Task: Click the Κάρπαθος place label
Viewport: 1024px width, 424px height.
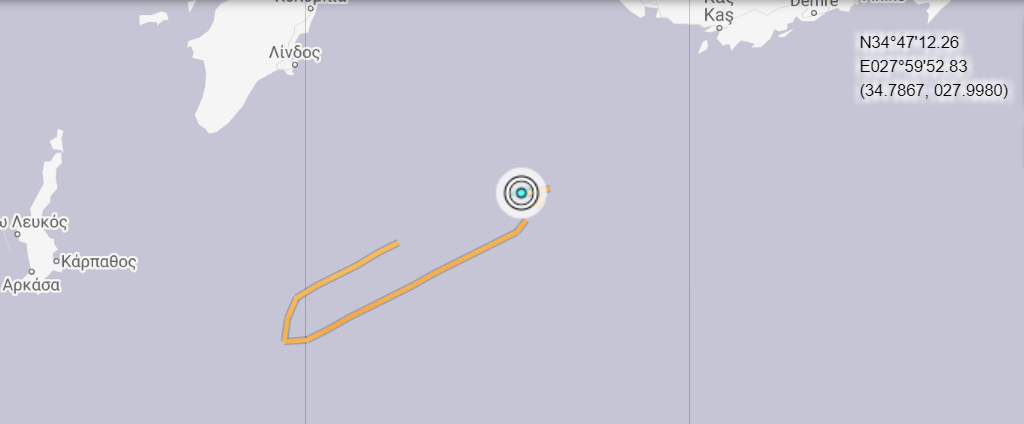Action: [x=99, y=262]
